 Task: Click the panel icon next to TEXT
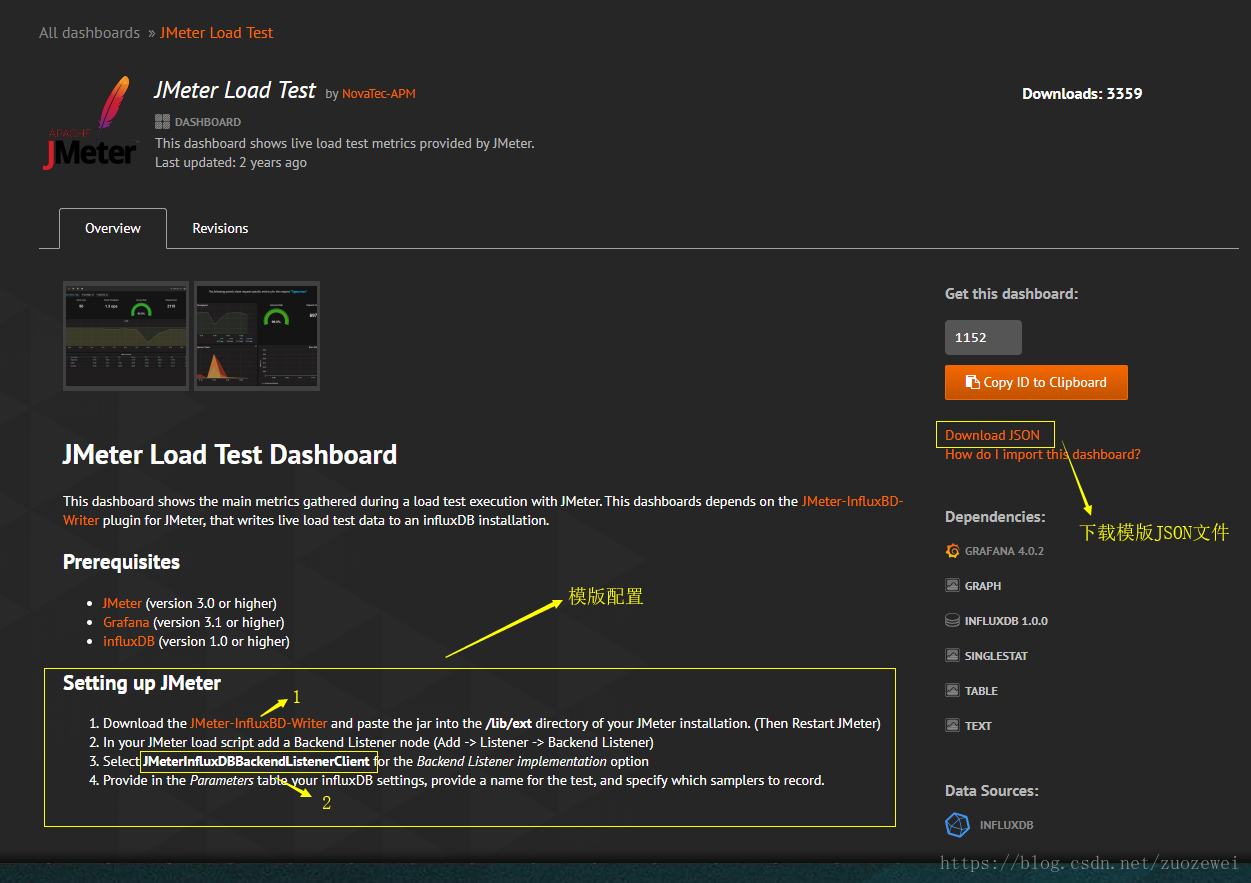952,726
